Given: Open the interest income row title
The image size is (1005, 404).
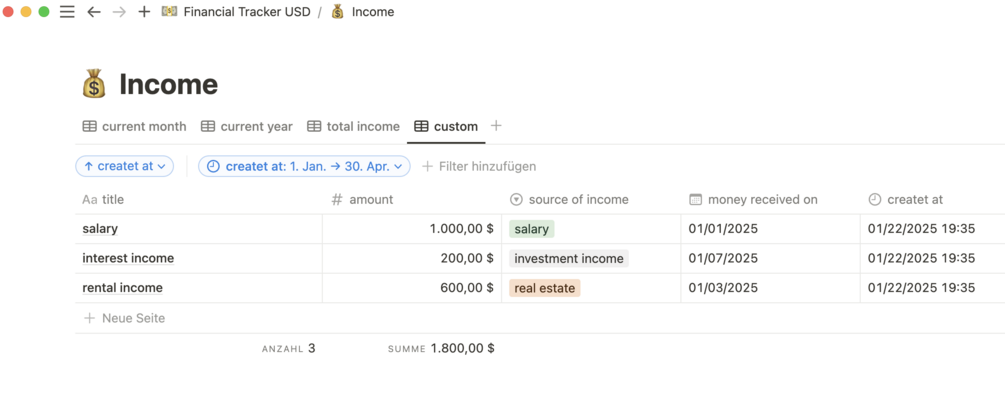Looking at the screenshot, I should [x=128, y=258].
